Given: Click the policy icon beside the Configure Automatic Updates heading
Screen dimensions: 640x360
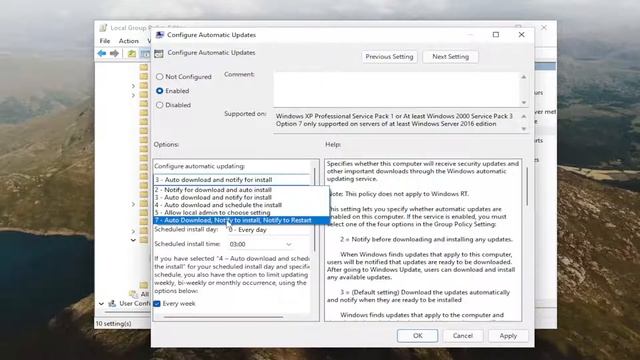Looking at the screenshot, I should coord(159,53).
